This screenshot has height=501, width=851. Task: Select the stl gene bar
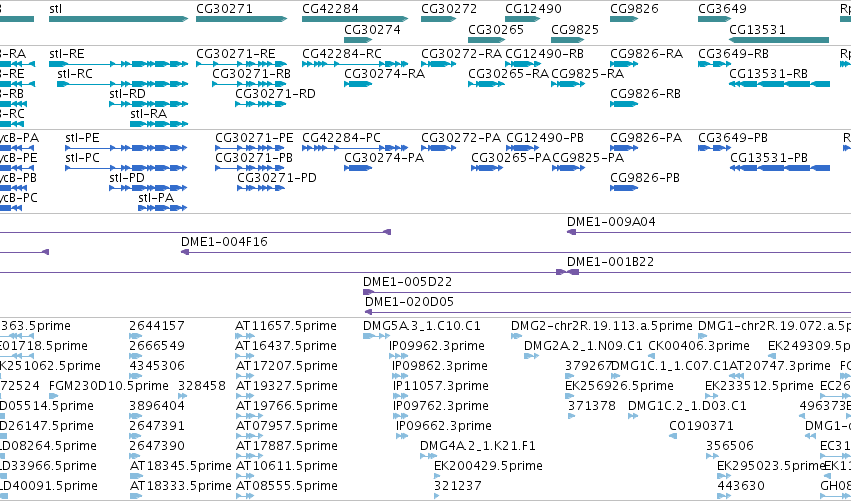(118, 19)
